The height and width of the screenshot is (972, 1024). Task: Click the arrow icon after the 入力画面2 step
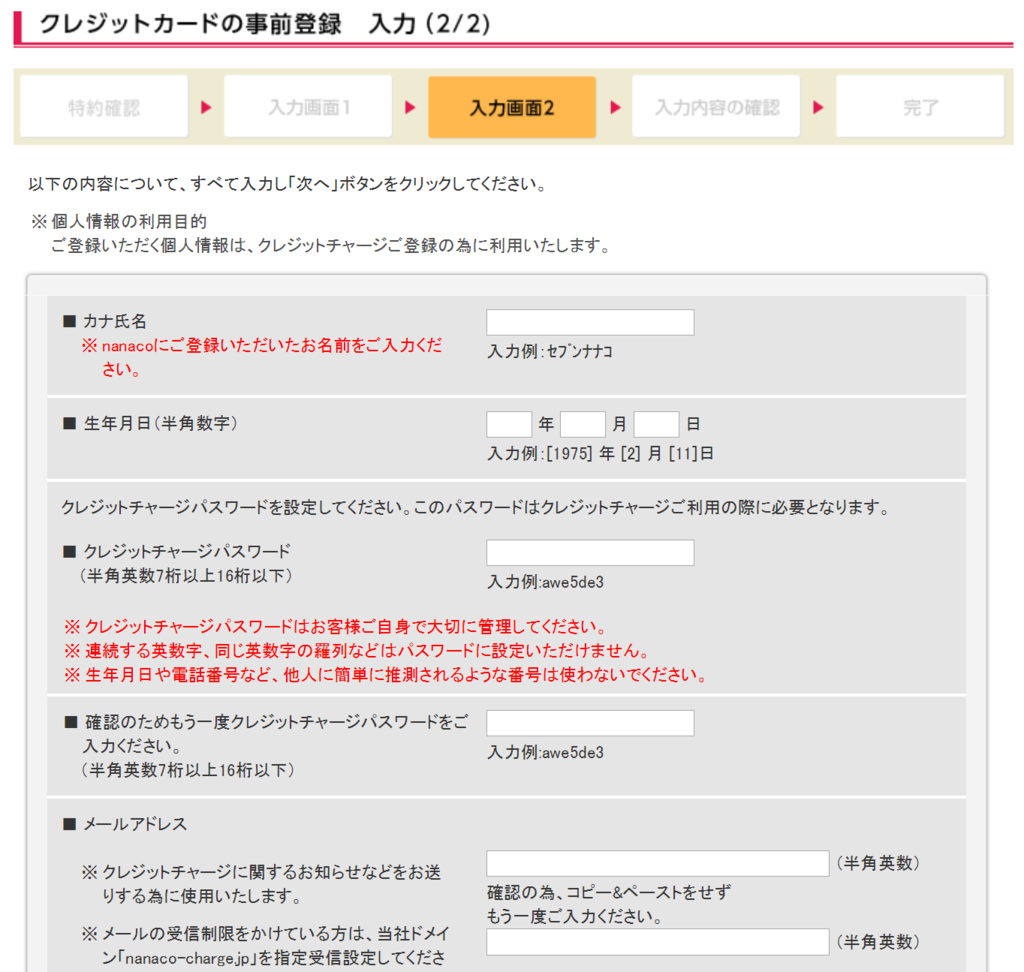[614, 107]
